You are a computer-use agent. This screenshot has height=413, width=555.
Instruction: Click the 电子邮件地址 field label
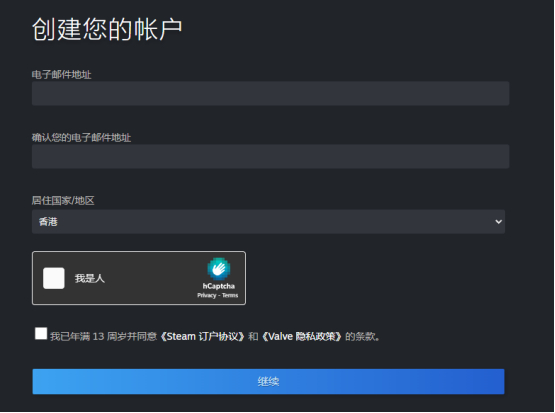(x=62, y=75)
